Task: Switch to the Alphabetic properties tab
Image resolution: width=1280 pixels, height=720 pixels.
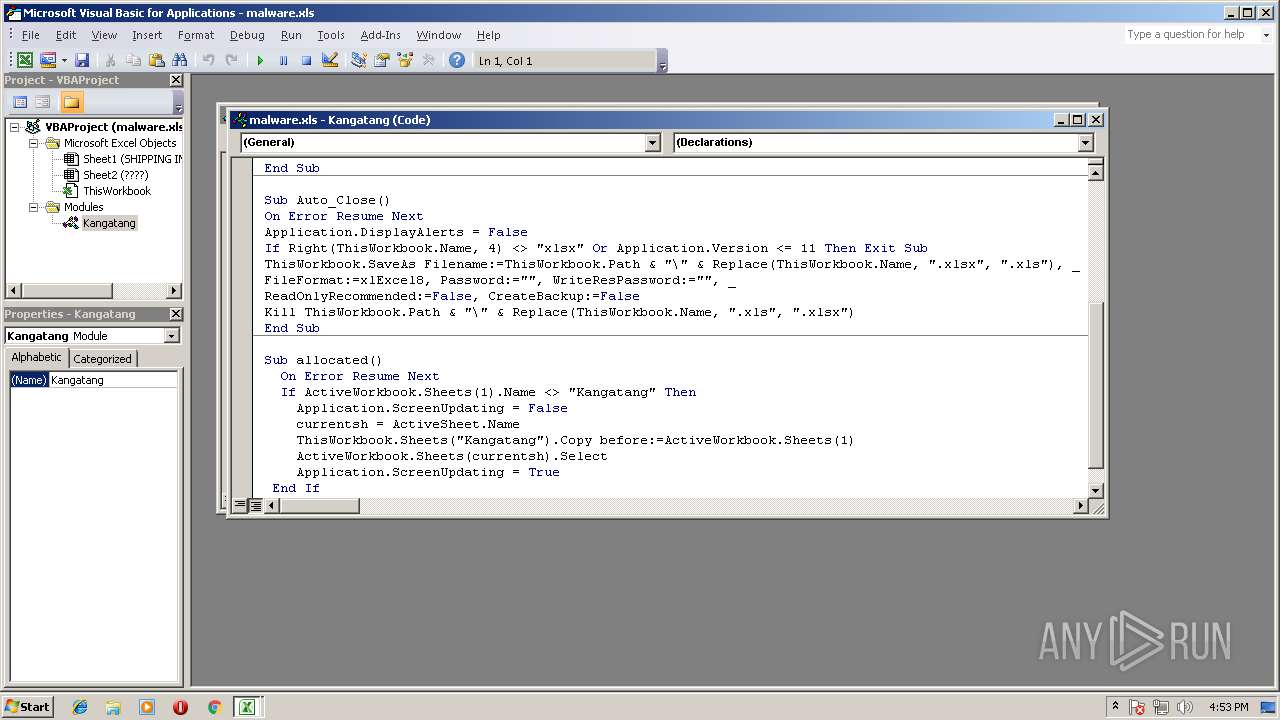Action: tap(37, 358)
